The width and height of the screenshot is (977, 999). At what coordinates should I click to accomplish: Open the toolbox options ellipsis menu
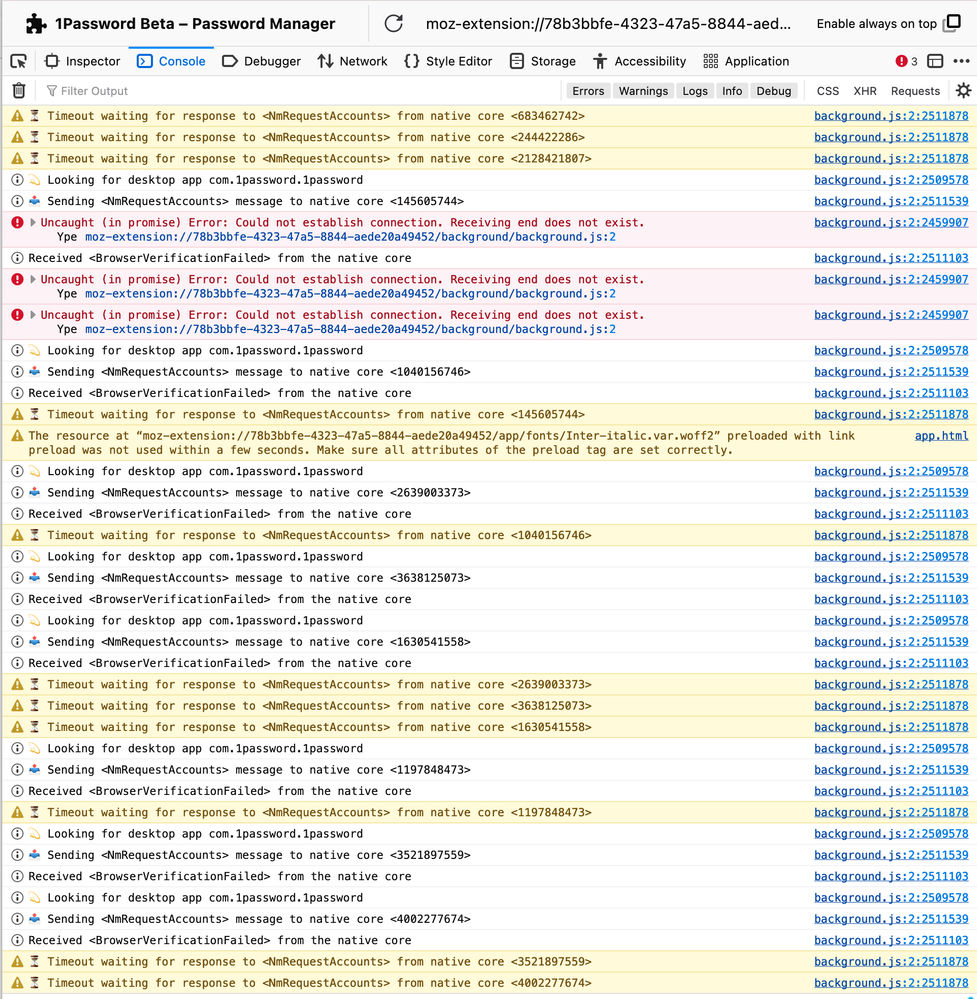[963, 61]
